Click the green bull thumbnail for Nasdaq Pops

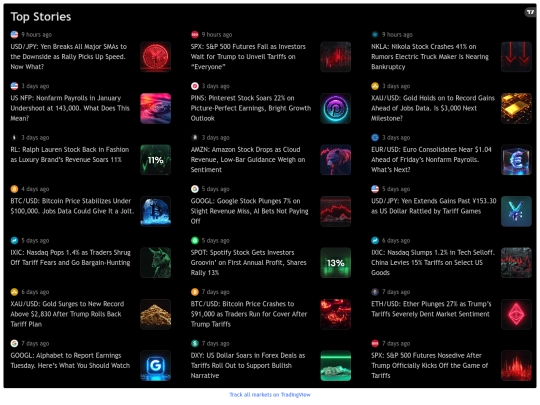(x=156, y=263)
